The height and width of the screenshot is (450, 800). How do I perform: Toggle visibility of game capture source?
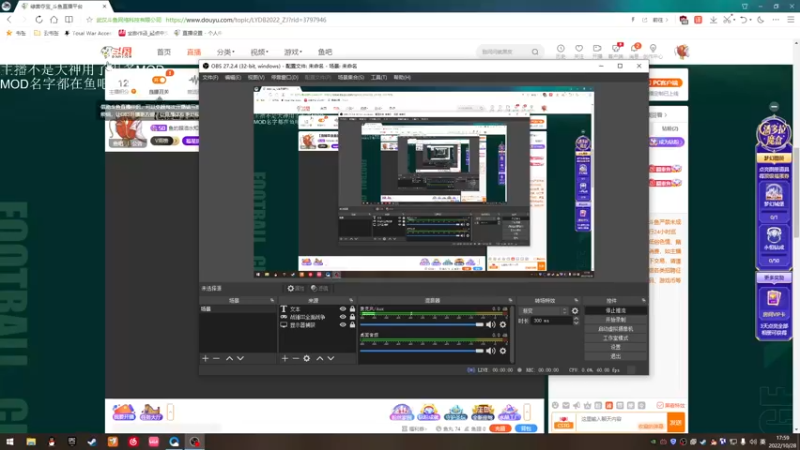coord(343,317)
